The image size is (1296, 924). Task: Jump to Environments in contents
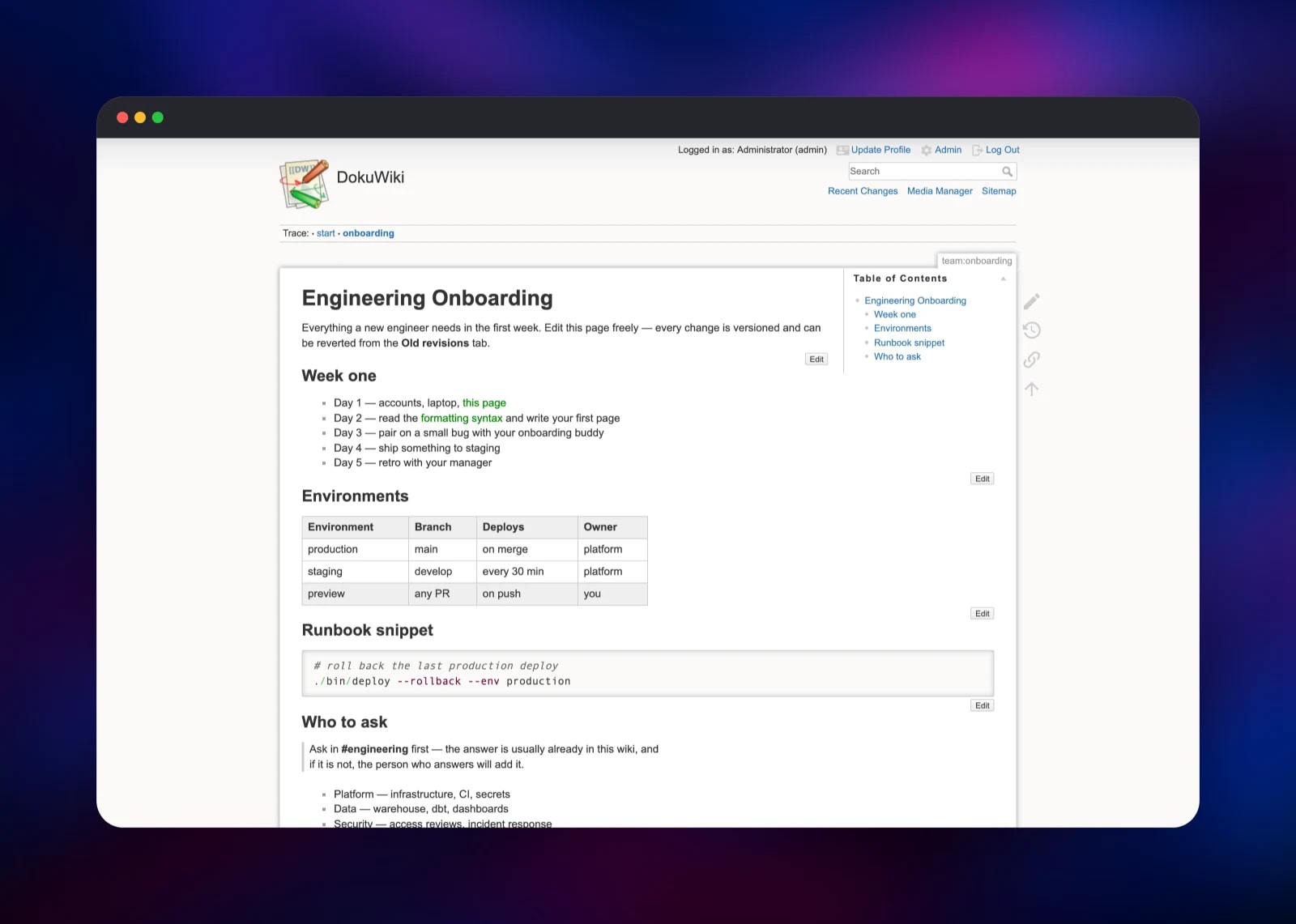point(902,328)
